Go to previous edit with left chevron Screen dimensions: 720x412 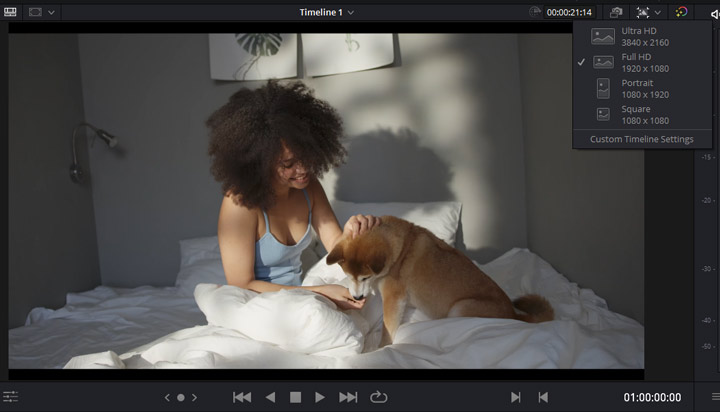pos(167,397)
